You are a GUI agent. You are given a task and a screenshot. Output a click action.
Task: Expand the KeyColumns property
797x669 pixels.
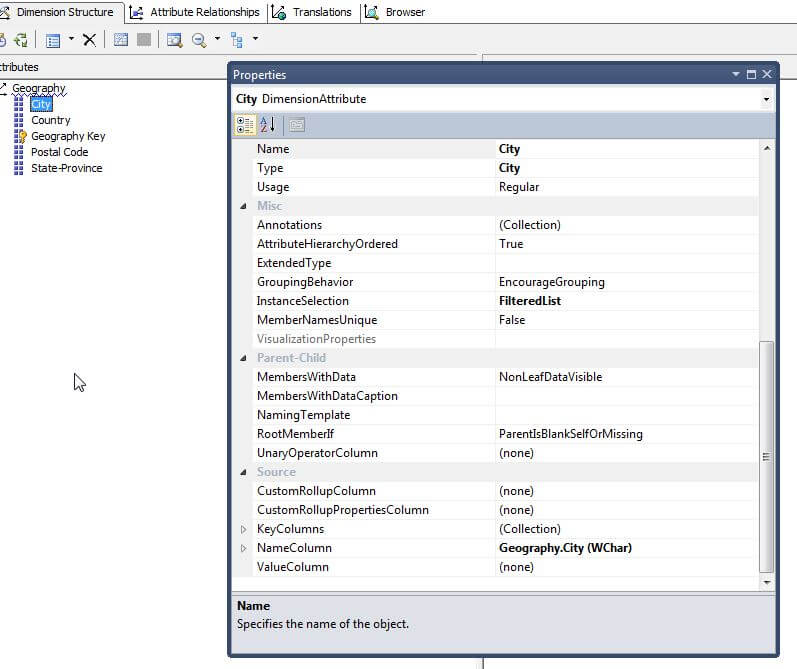coord(243,529)
